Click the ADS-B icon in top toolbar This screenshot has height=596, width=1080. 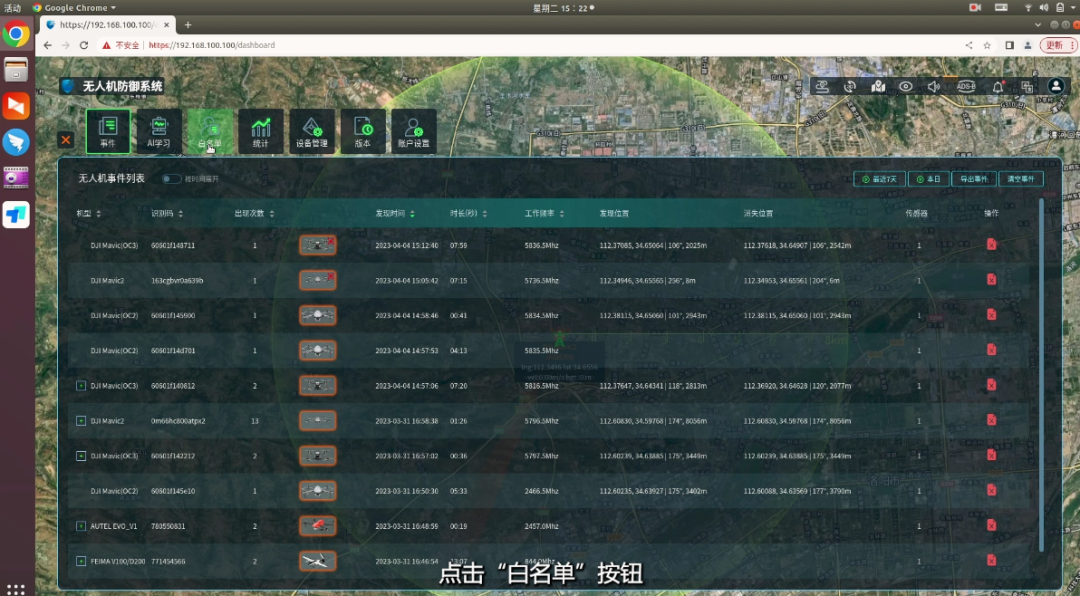point(966,87)
